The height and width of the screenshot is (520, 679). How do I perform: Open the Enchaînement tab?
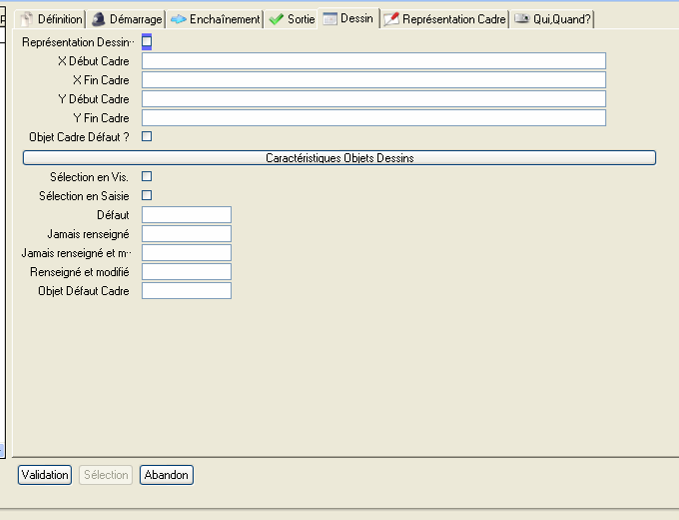point(215,19)
